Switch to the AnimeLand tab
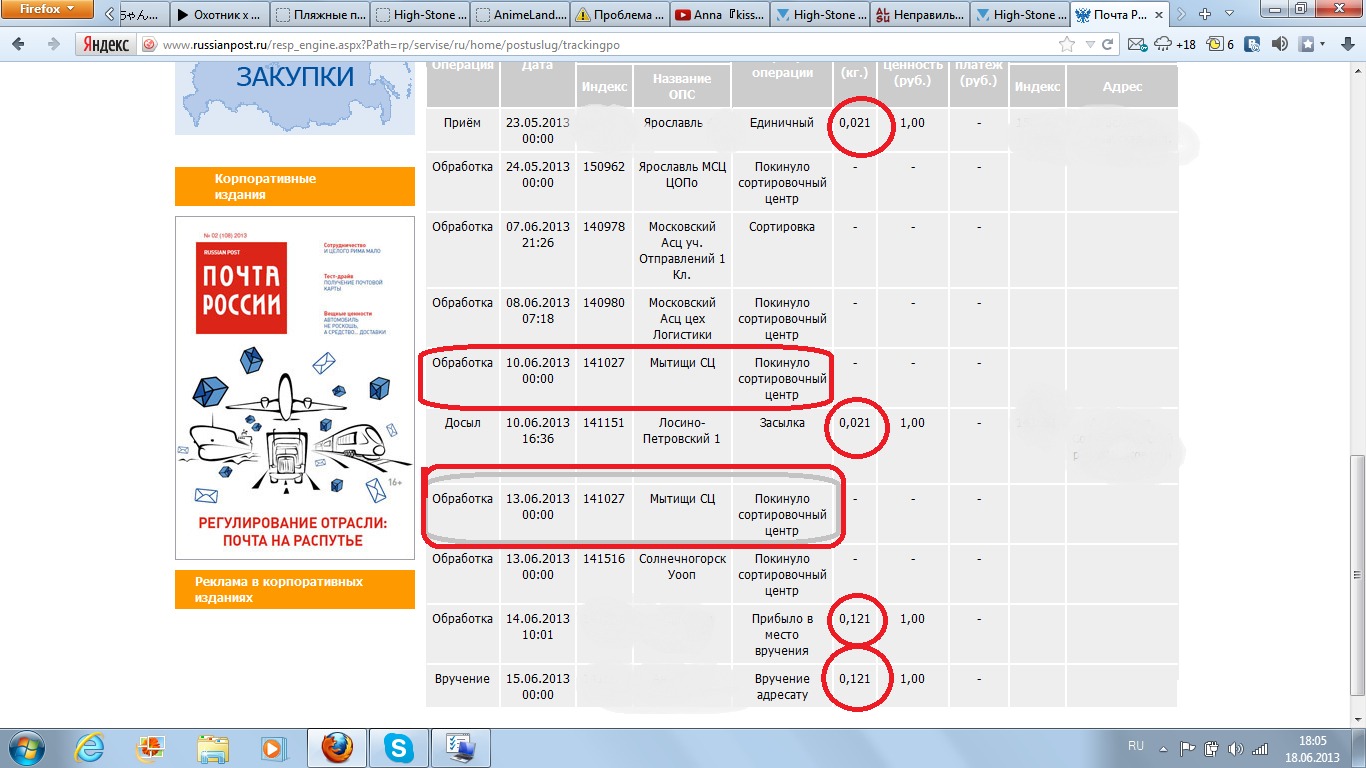Image resolution: width=1366 pixels, height=768 pixels. pos(520,15)
